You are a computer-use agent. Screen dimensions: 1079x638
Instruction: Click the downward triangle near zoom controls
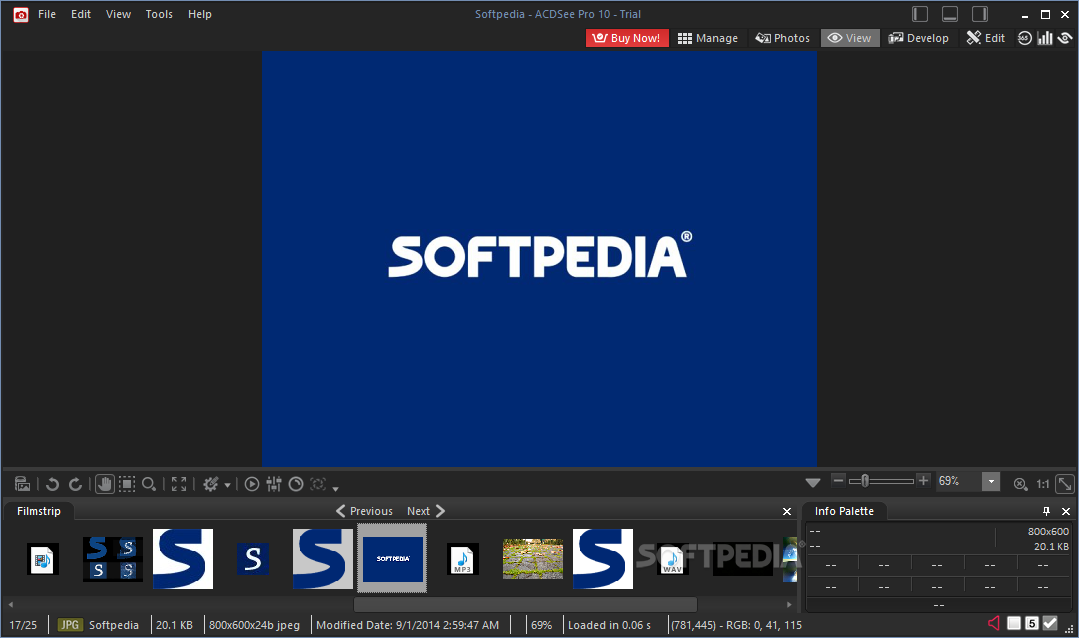[x=813, y=482]
